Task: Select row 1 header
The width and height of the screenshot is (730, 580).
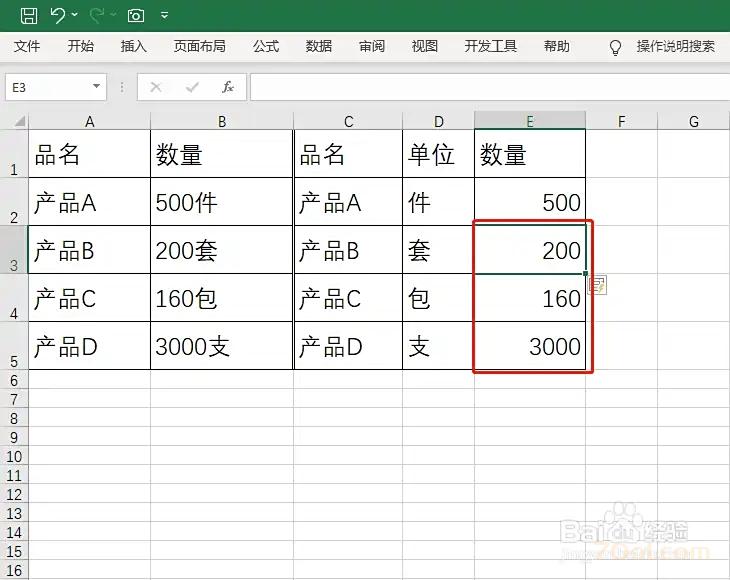Action: 14,154
